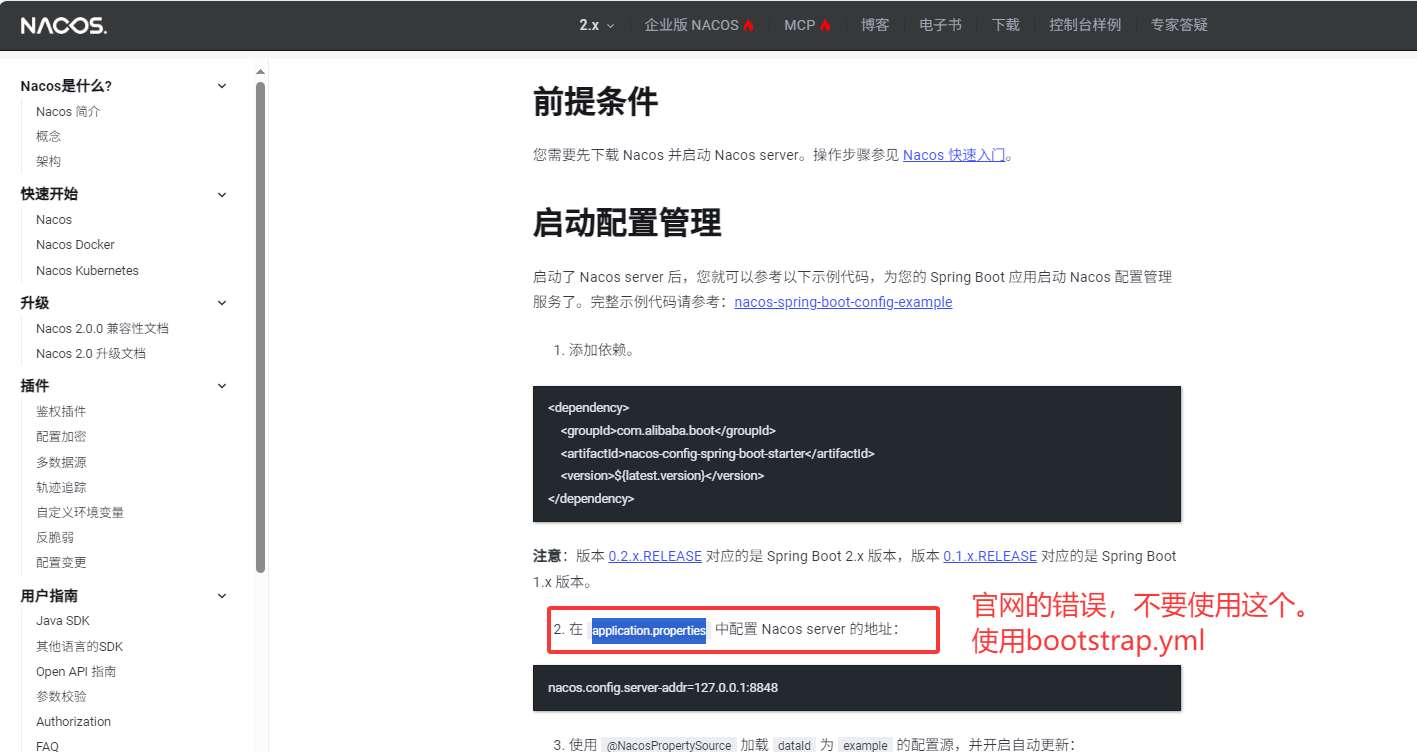Screen dimensions: 1417x752
Task: Open Authorization in the sidebar
Action: click(73, 721)
